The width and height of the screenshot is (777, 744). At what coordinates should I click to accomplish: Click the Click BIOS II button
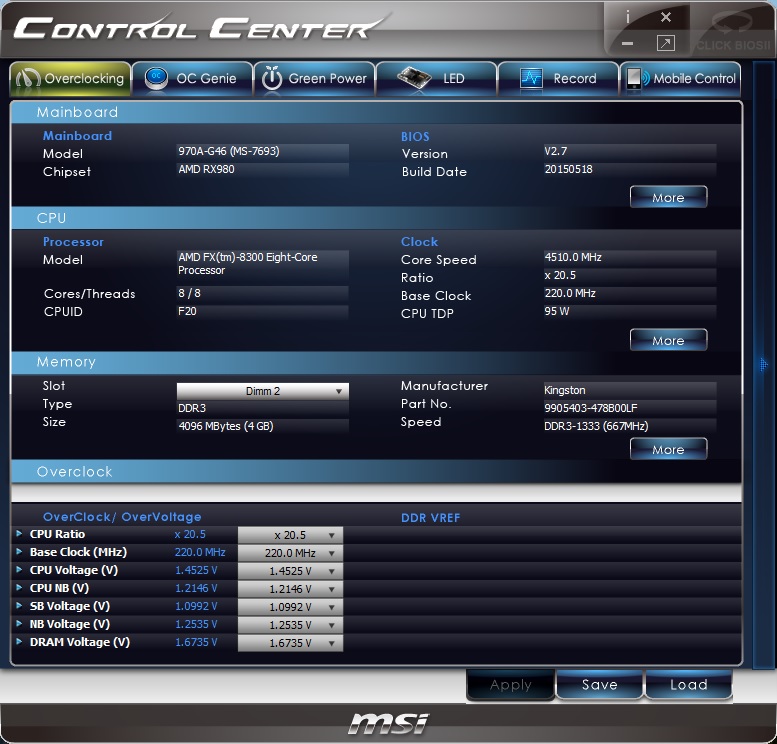click(733, 31)
